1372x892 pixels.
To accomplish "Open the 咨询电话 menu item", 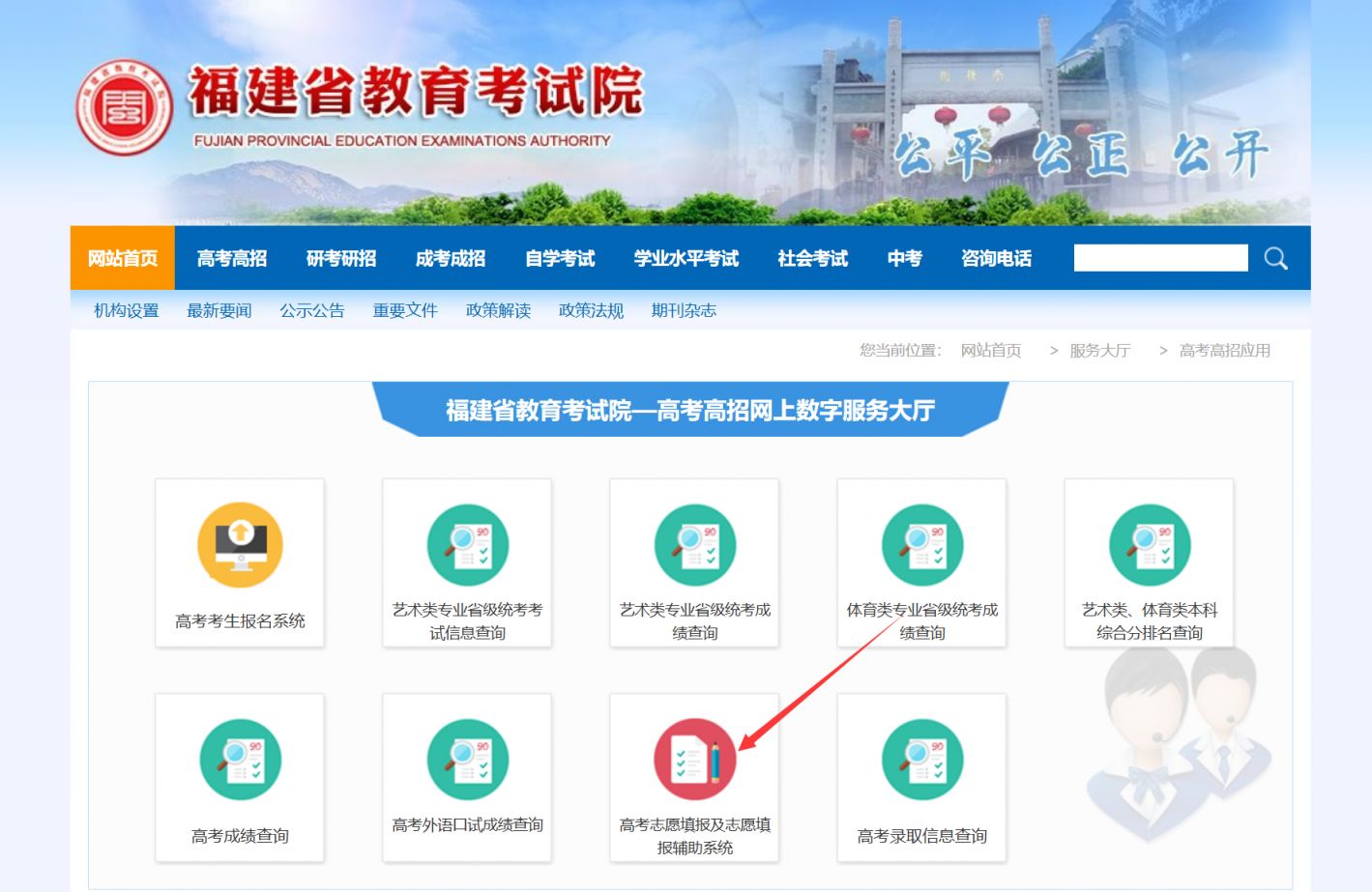I will tap(996, 258).
